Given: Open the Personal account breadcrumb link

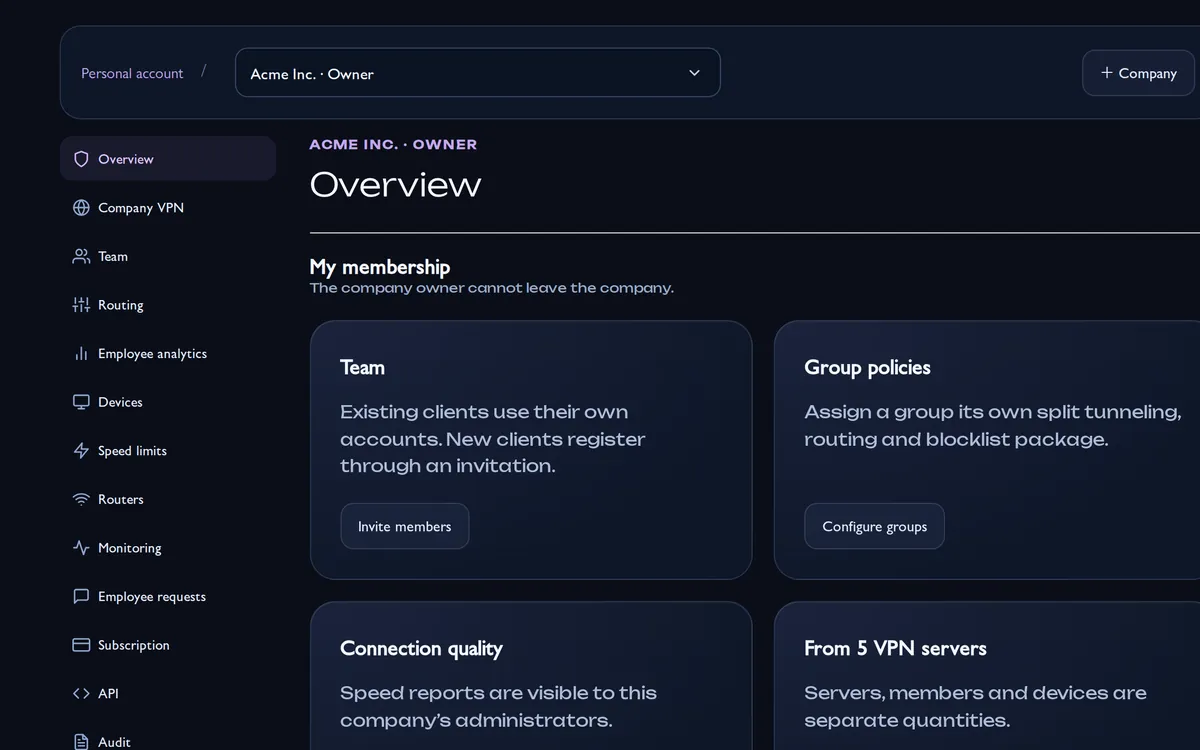Looking at the screenshot, I should tap(132, 73).
